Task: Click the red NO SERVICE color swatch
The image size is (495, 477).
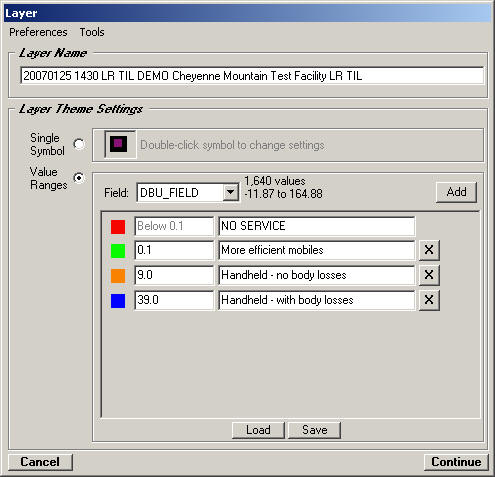Action: tap(118, 227)
